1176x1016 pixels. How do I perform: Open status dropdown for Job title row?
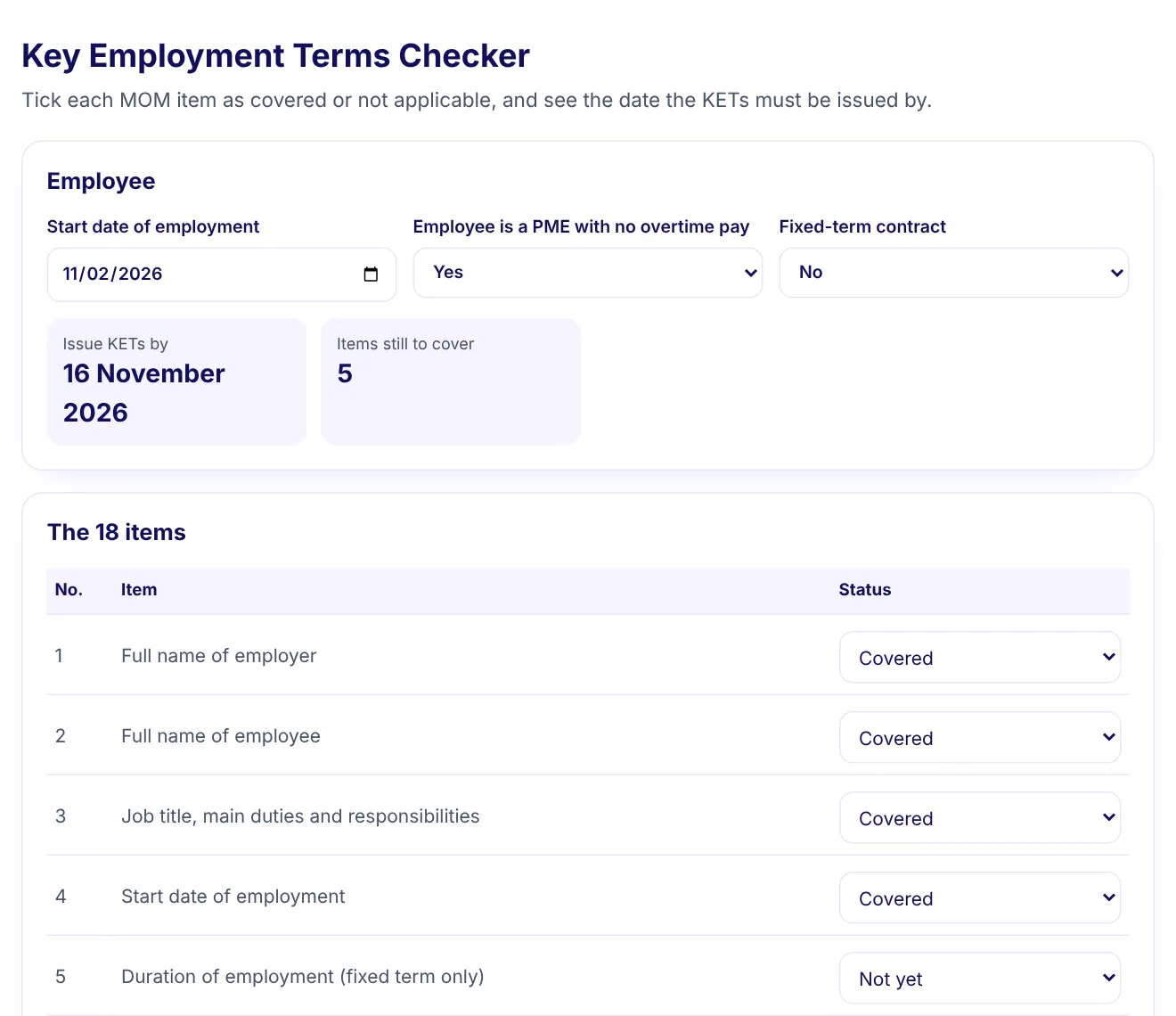click(980, 818)
